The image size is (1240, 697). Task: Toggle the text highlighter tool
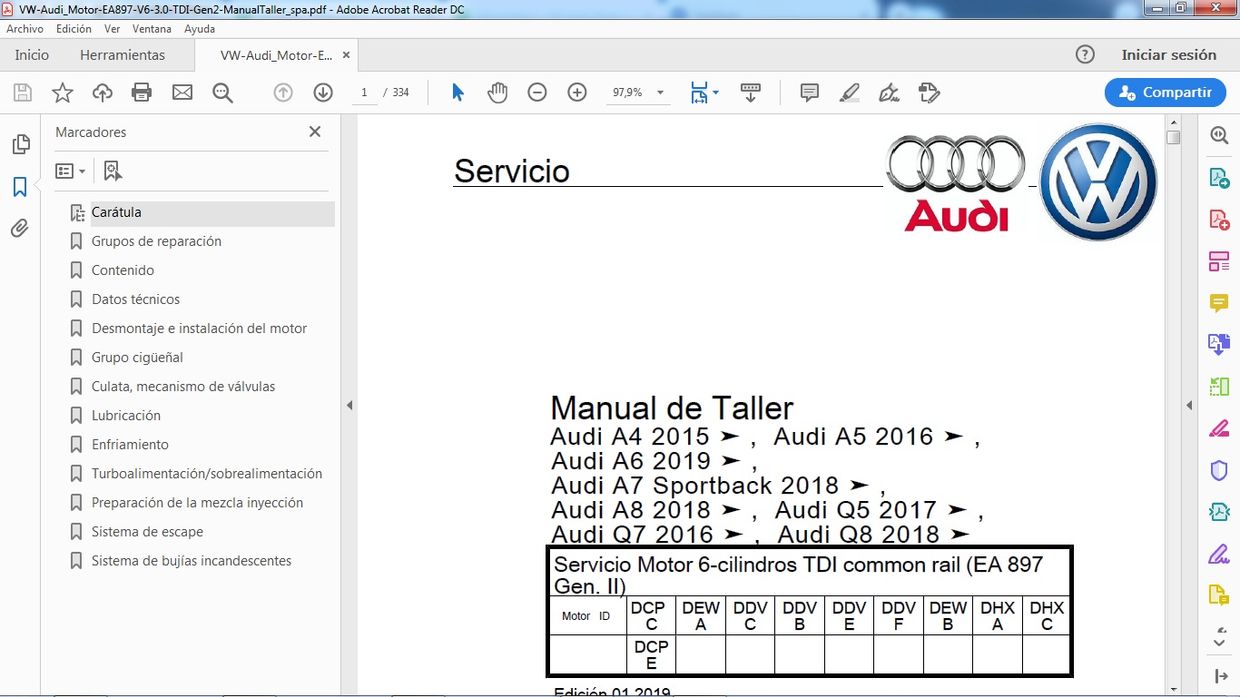click(x=849, y=92)
